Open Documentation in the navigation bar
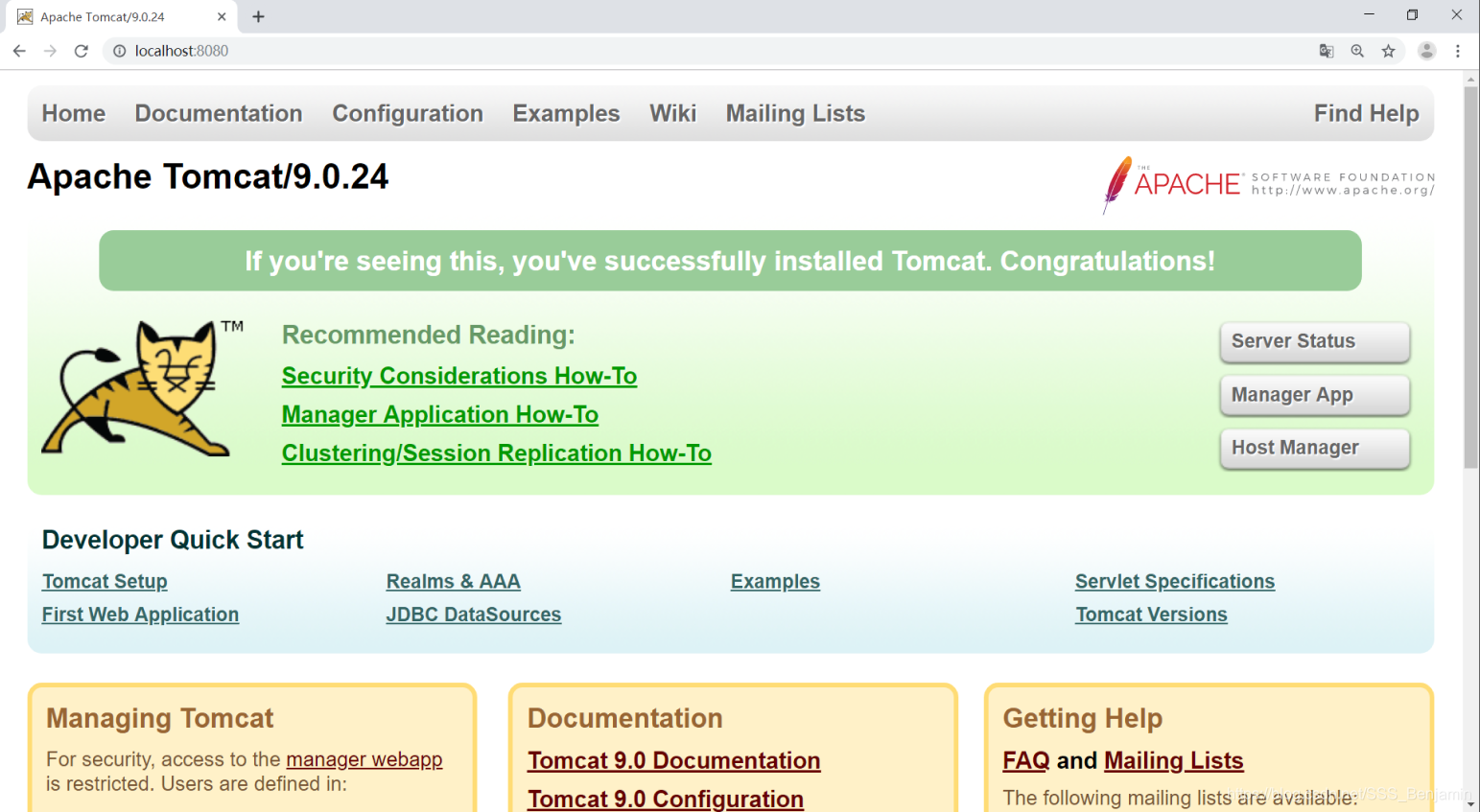1480x812 pixels. point(219,113)
